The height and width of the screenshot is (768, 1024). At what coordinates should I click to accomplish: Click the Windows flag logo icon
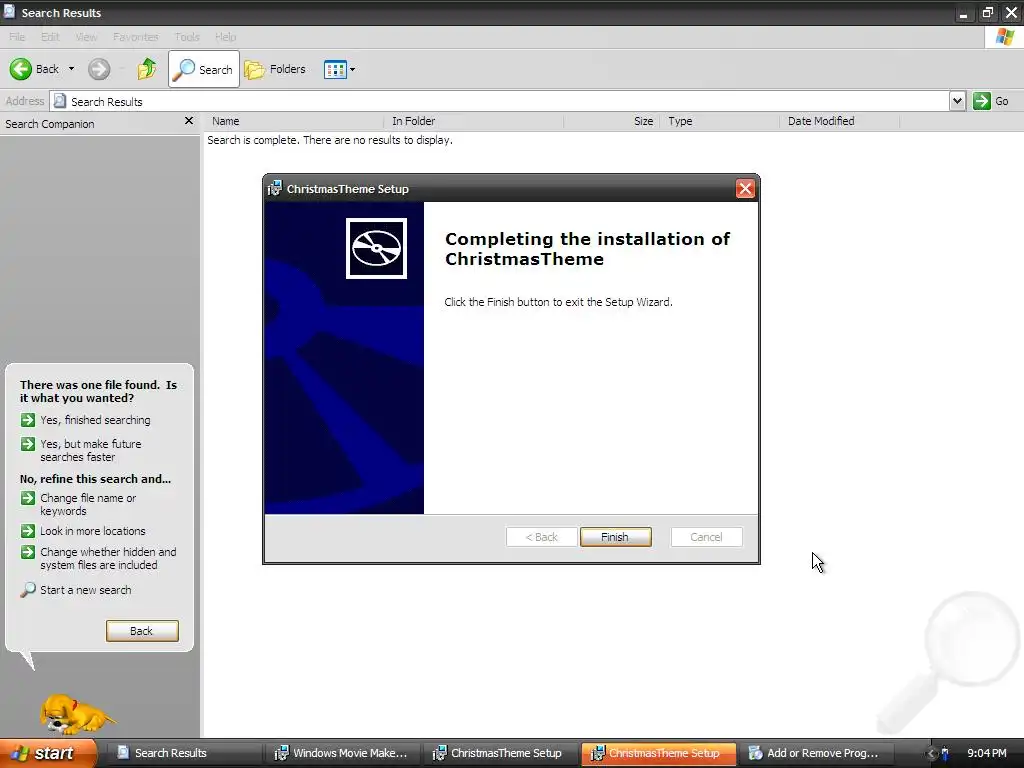click(1004, 37)
